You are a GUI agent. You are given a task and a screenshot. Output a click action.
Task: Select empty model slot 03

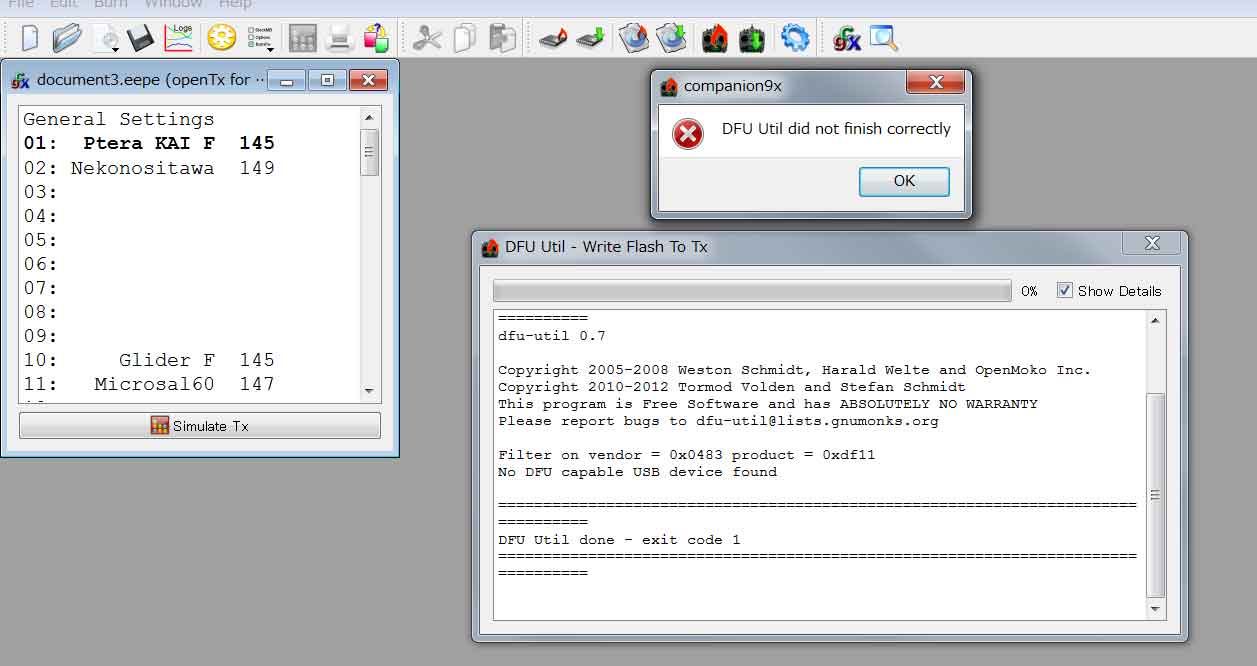click(190, 192)
